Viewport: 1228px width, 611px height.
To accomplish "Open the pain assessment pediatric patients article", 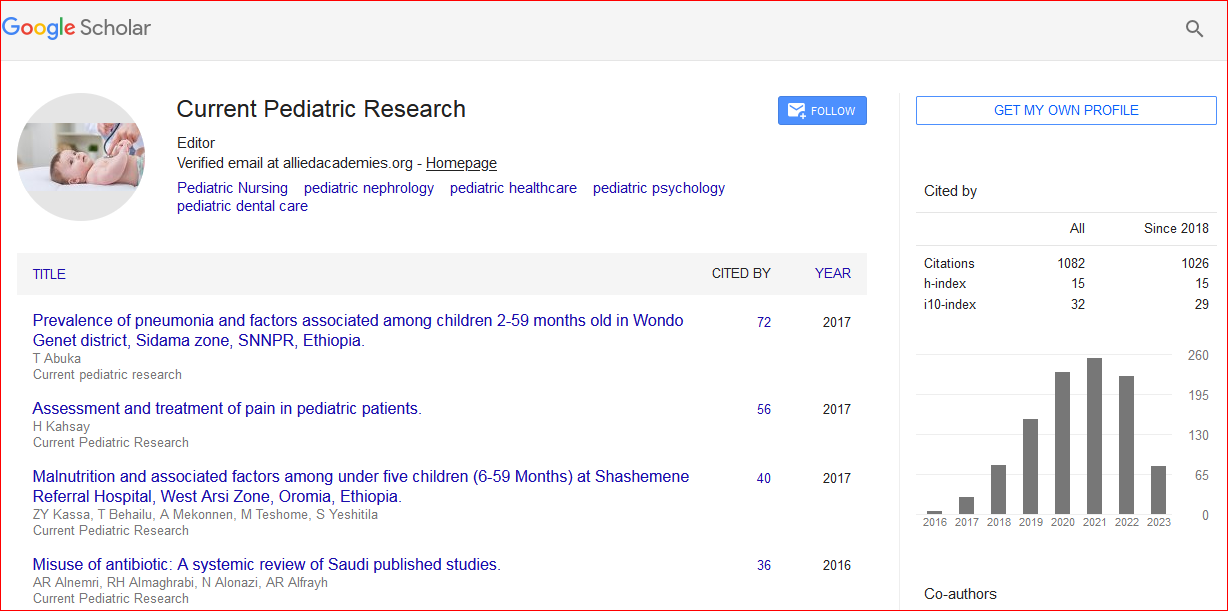I will pyautogui.click(x=226, y=408).
